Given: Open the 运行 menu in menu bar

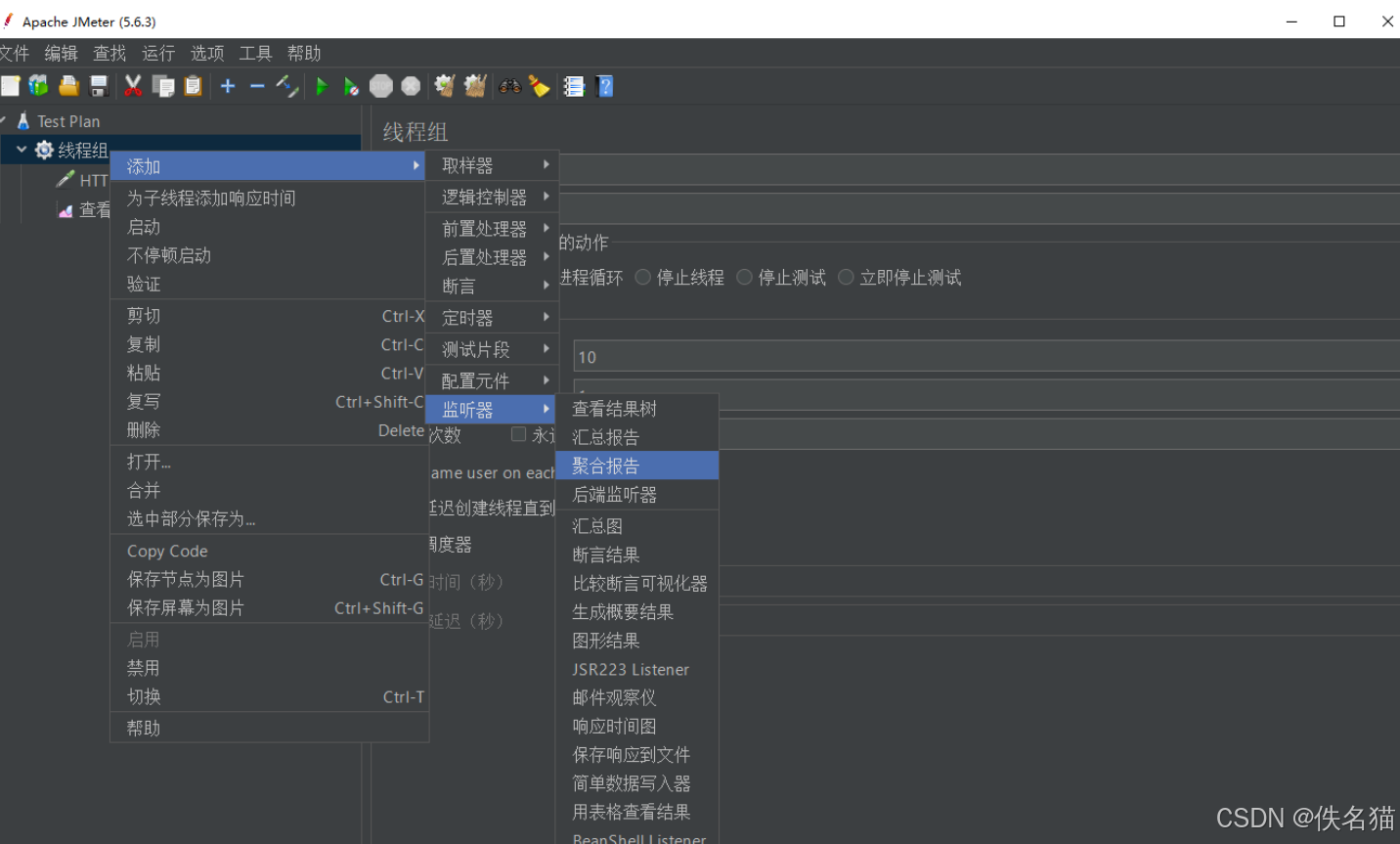Looking at the screenshot, I should tap(157, 53).
